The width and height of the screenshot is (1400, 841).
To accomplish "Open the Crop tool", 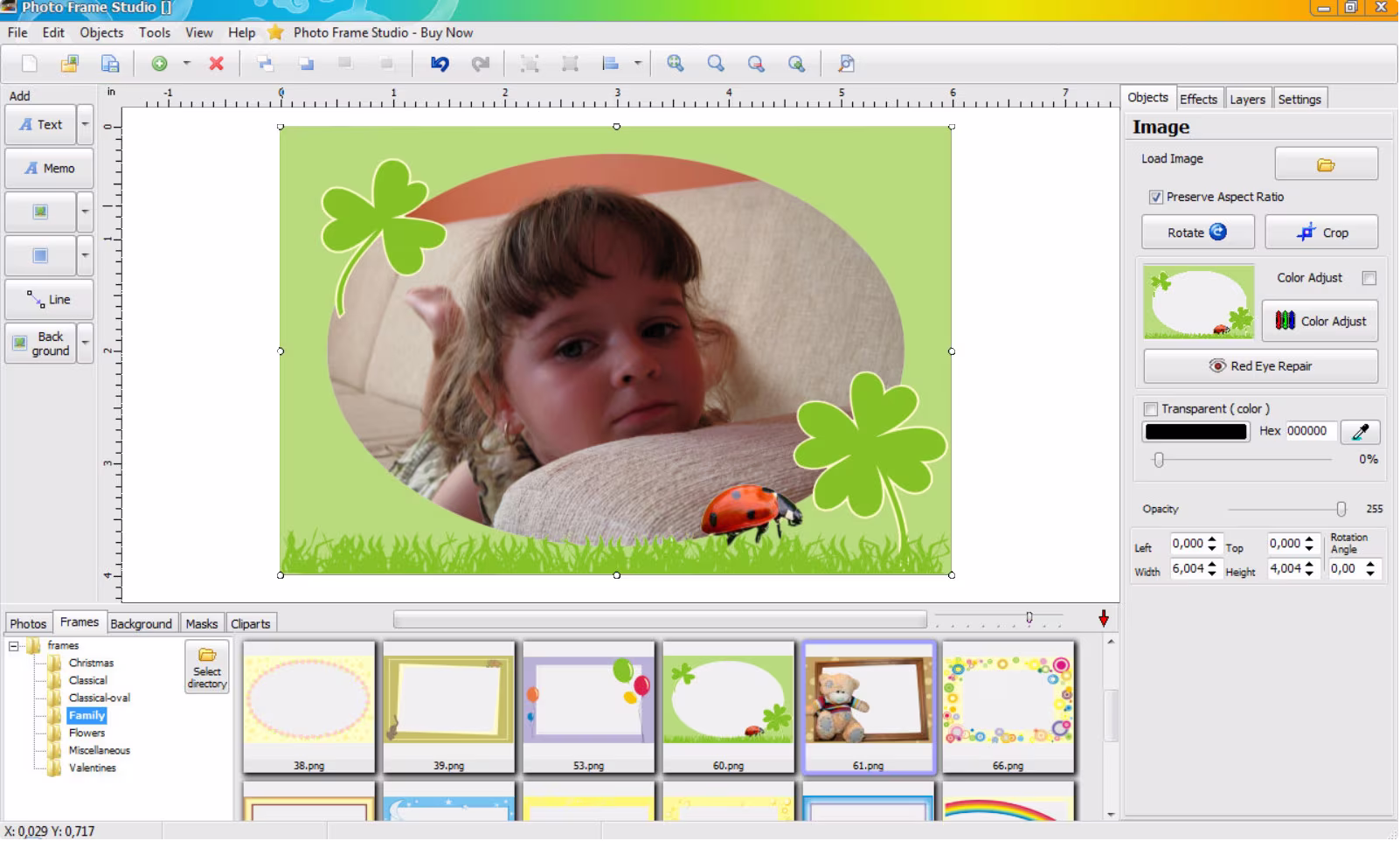I will [x=1321, y=233].
